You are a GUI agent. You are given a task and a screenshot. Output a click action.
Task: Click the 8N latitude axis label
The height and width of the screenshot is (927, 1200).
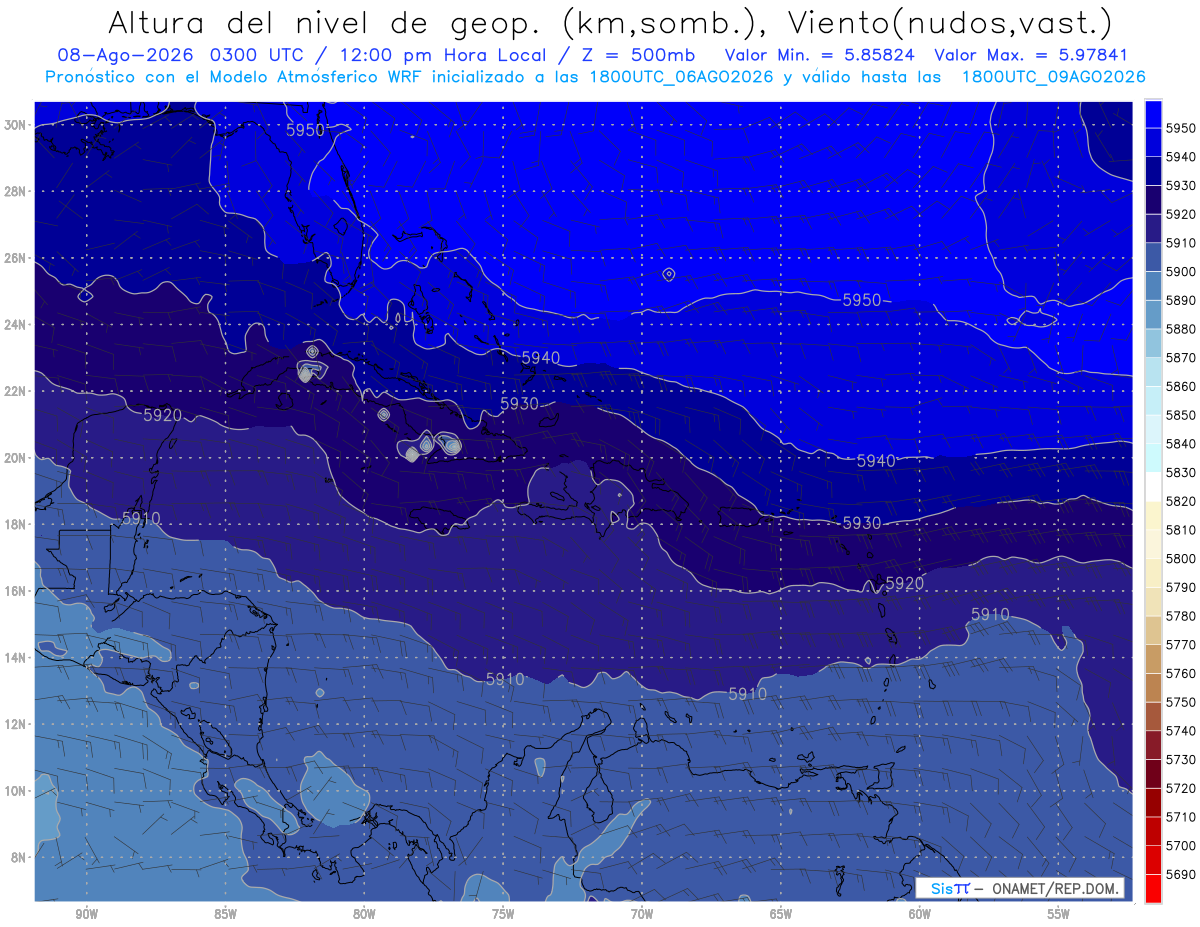point(20,857)
